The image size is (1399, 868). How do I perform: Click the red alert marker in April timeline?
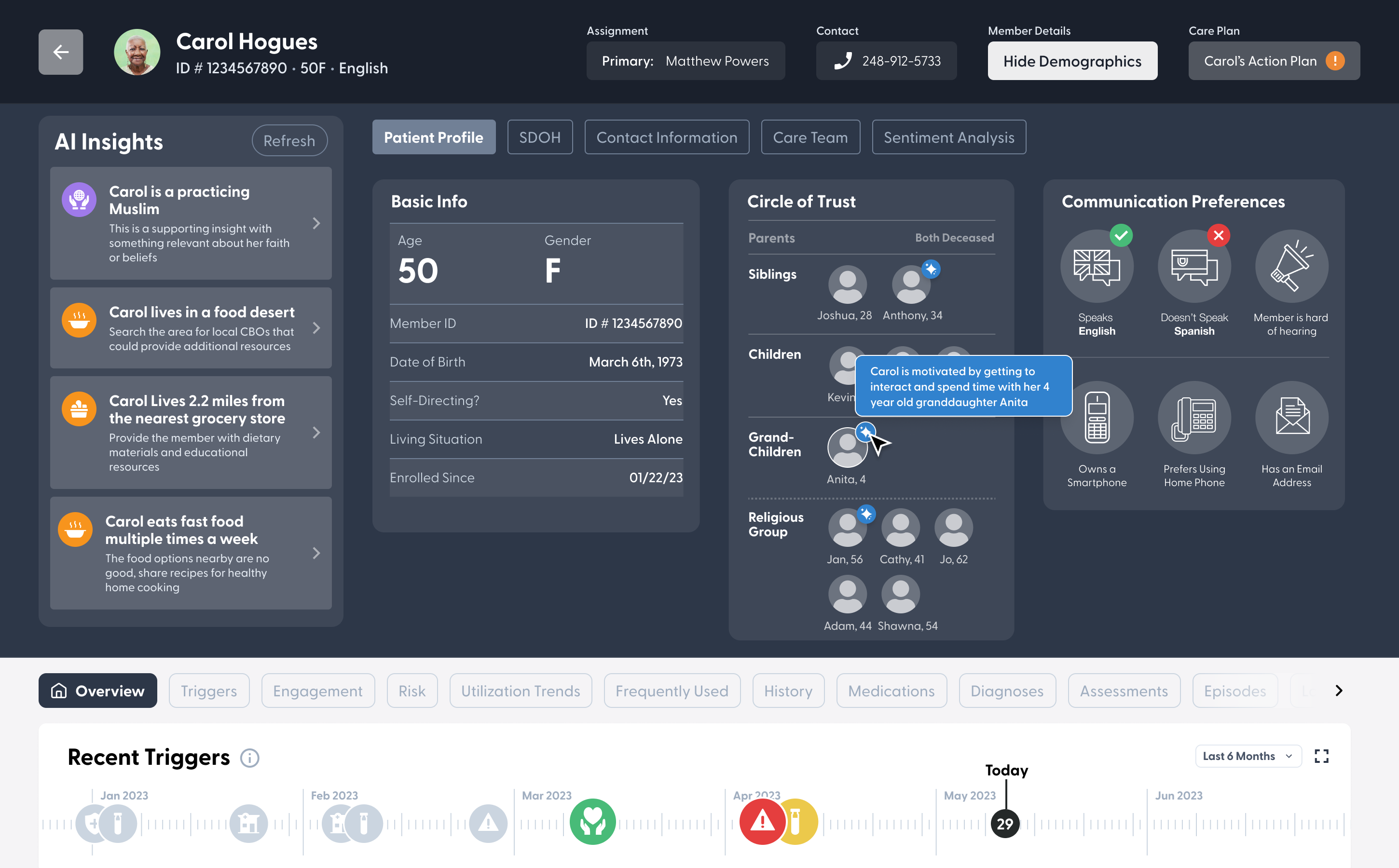[x=762, y=822]
